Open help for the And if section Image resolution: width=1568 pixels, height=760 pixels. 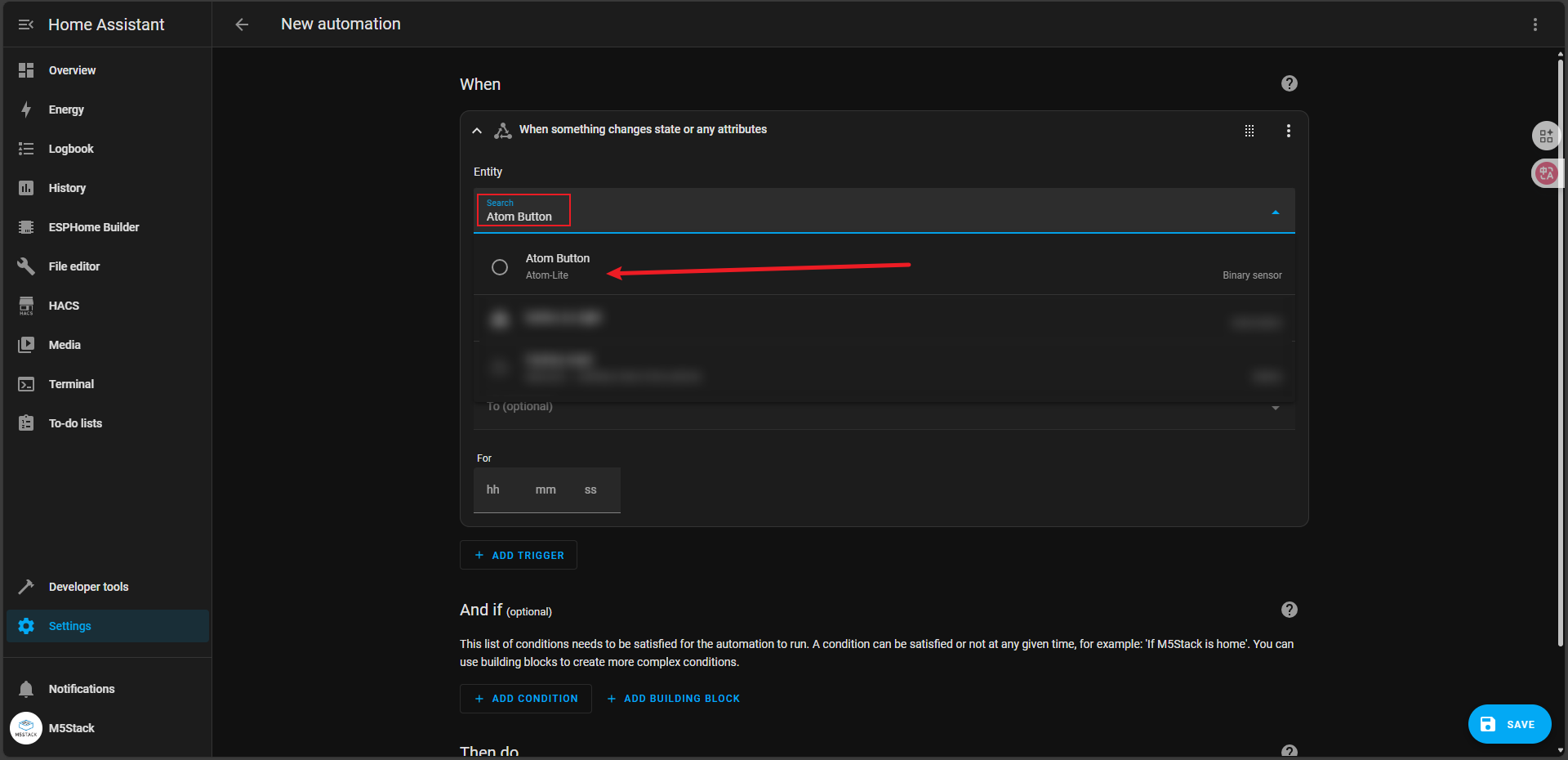1290,610
